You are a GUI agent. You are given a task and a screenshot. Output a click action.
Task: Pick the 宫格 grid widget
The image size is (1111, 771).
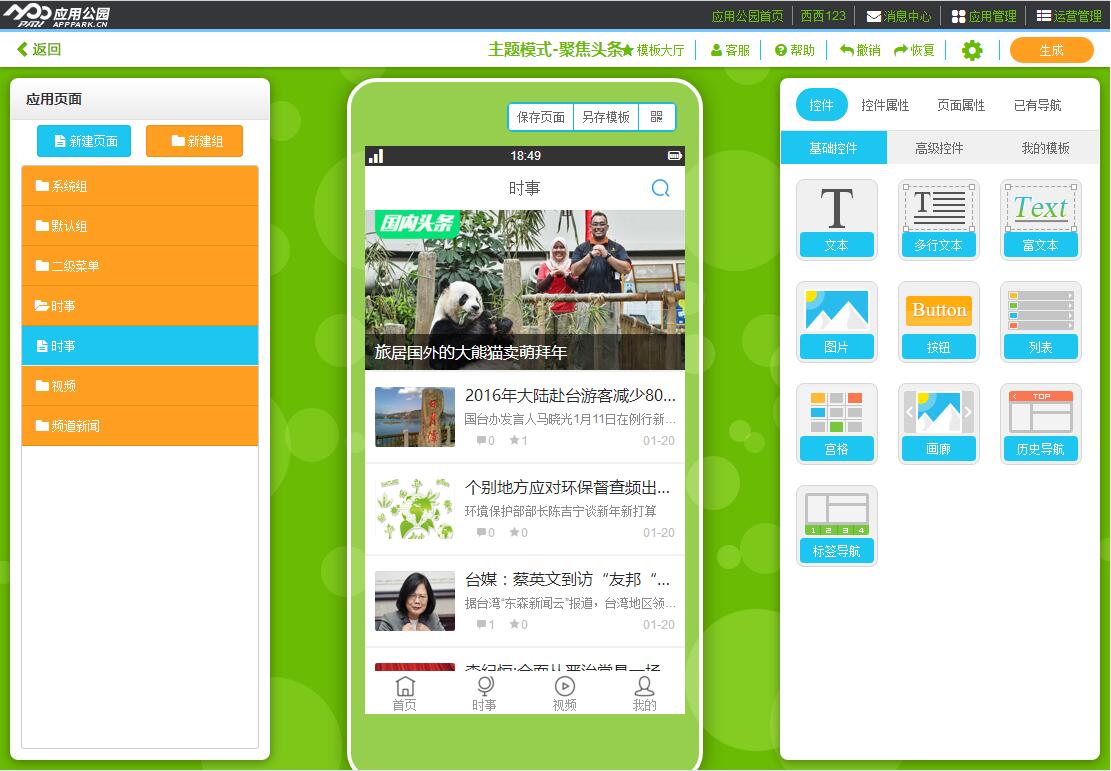837,423
